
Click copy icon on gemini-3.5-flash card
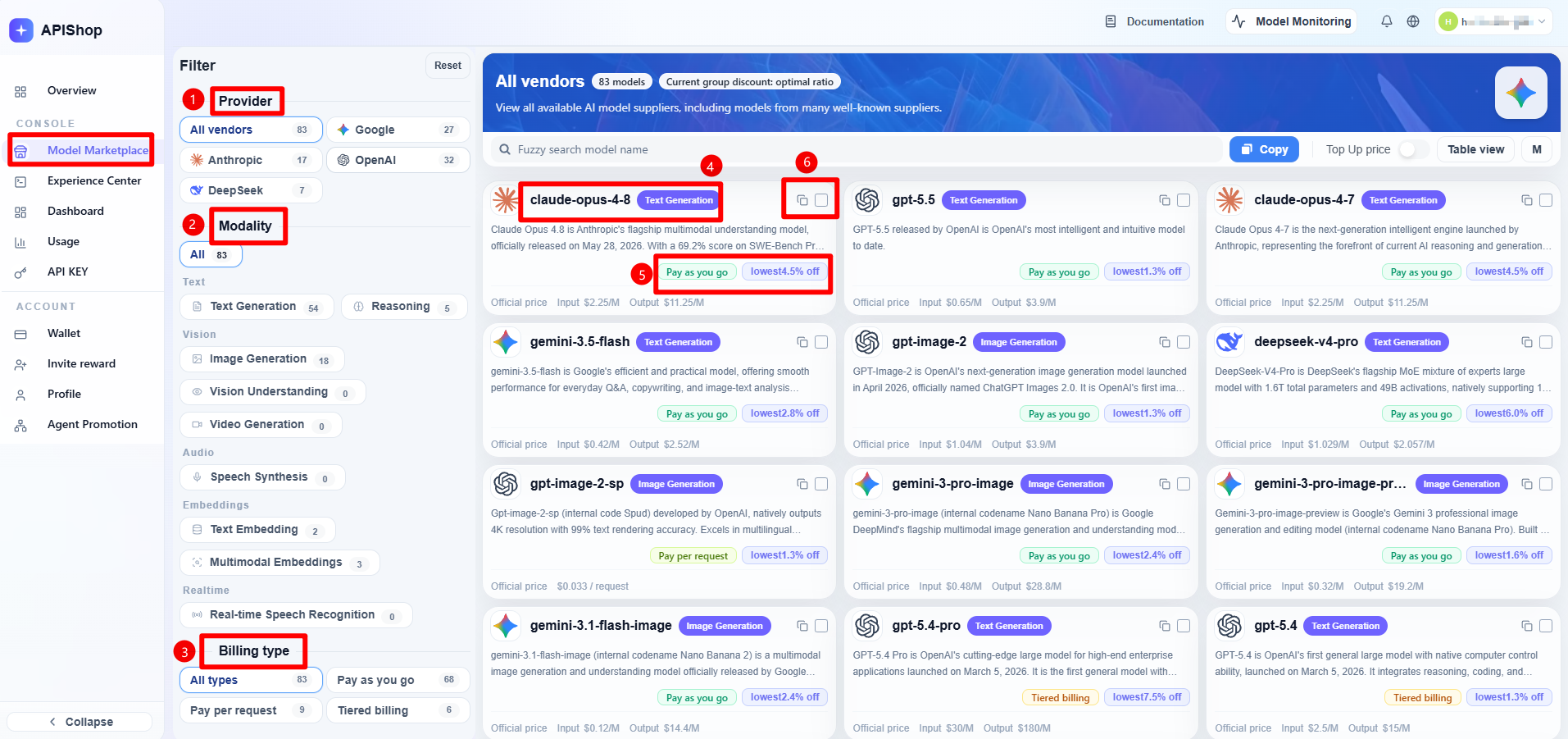[802, 342]
